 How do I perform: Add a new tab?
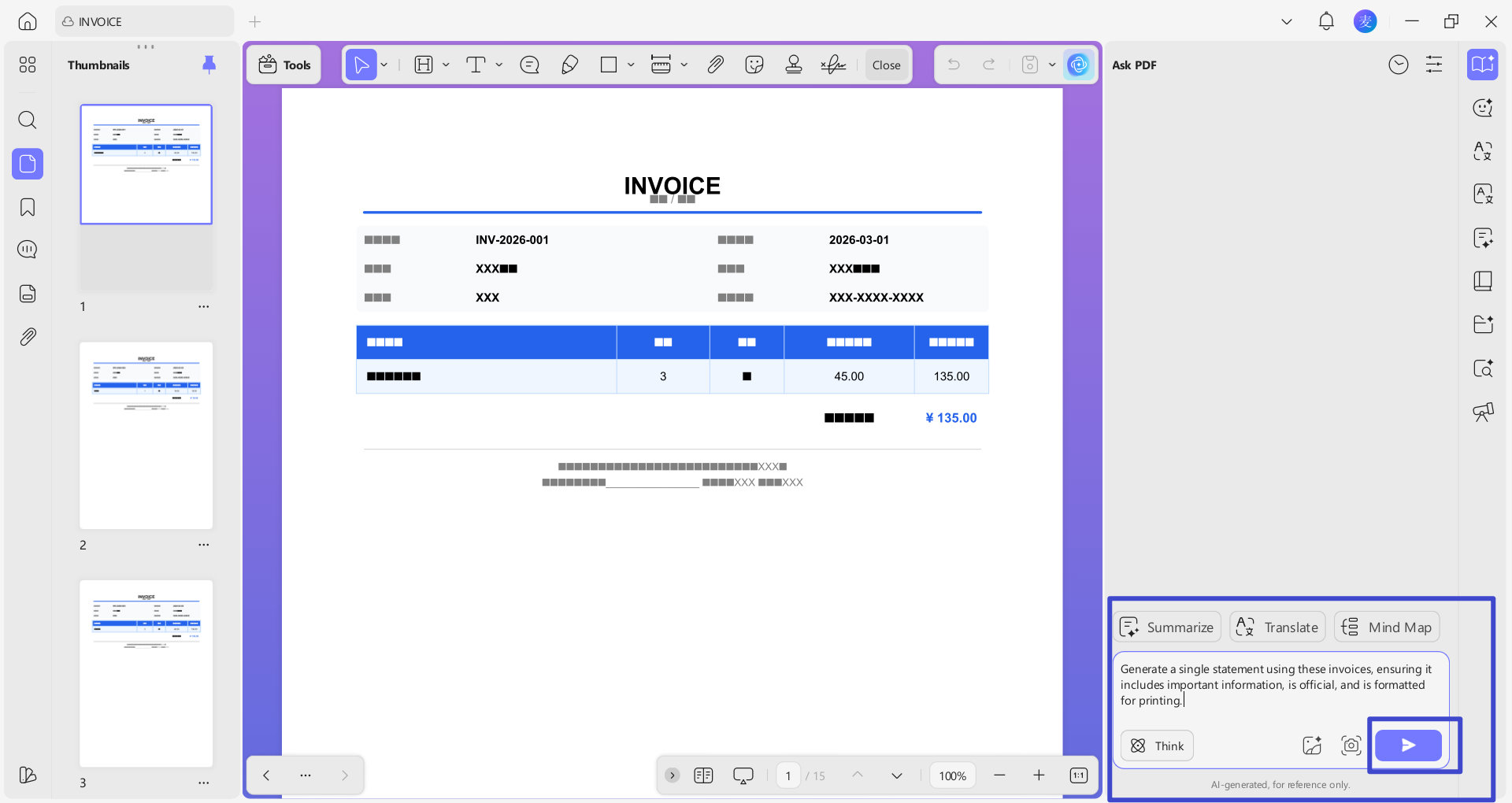click(254, 21)
